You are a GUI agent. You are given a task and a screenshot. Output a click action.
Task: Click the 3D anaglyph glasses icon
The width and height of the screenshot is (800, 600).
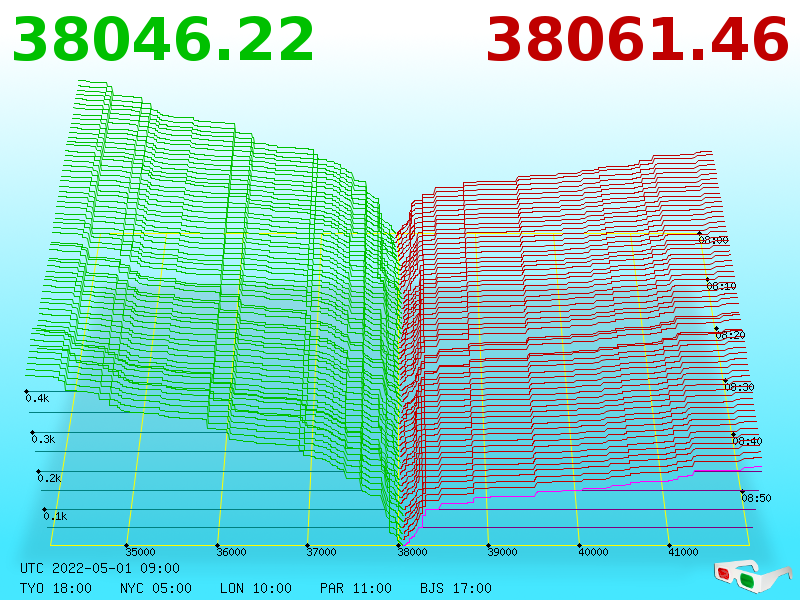click(x=753, y=576)
